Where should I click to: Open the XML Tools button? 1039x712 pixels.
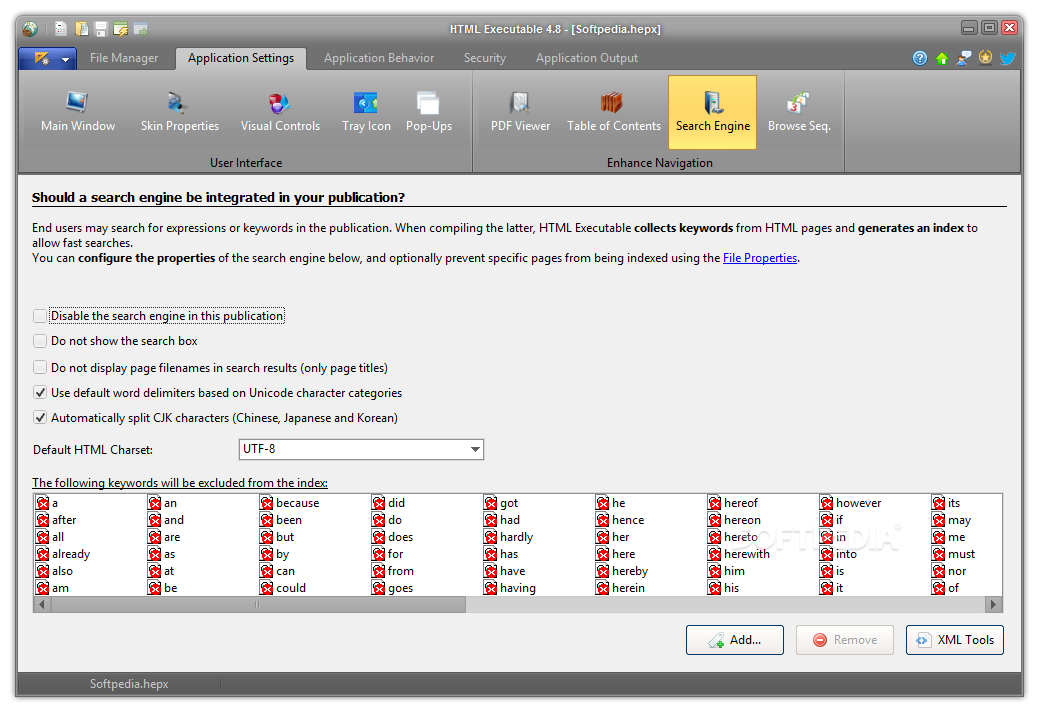[954, 640]
